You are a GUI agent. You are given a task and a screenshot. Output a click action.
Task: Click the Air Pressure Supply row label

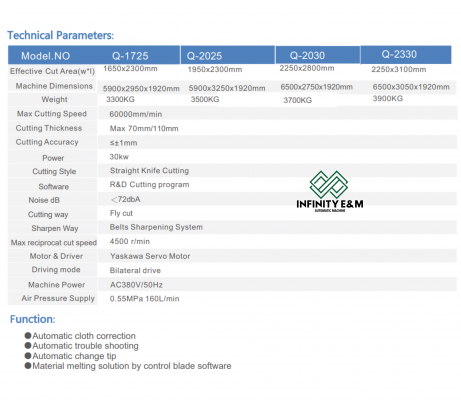(58, 298)
